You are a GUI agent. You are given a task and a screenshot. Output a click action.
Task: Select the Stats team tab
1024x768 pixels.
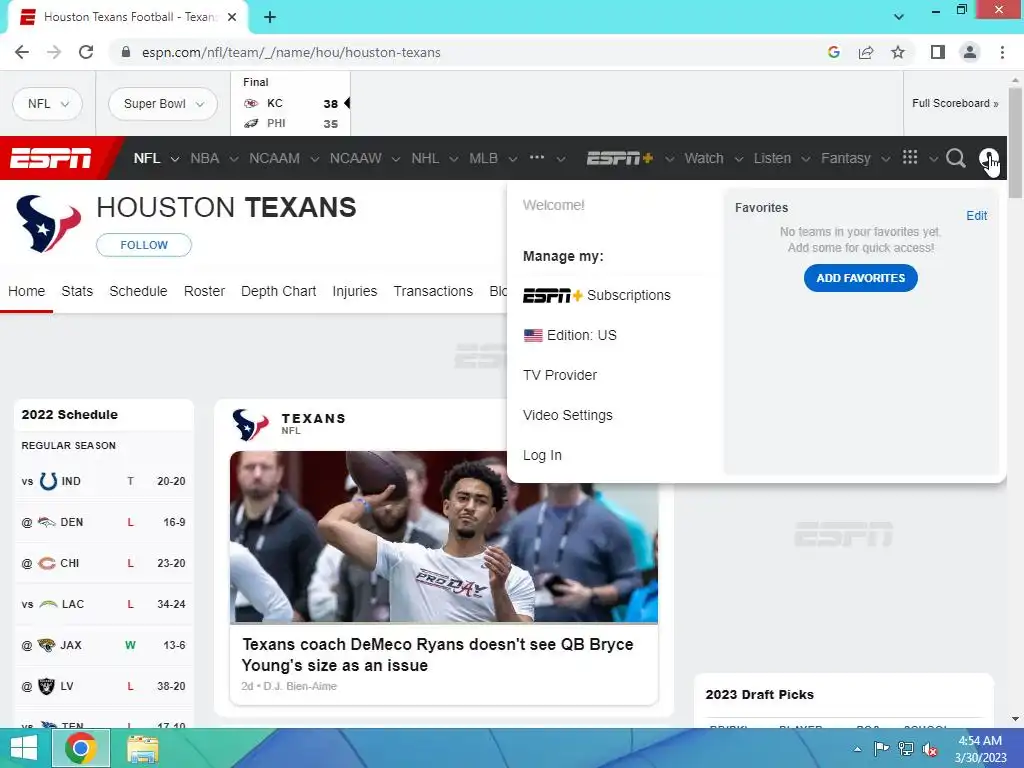[x=77, y=291]
